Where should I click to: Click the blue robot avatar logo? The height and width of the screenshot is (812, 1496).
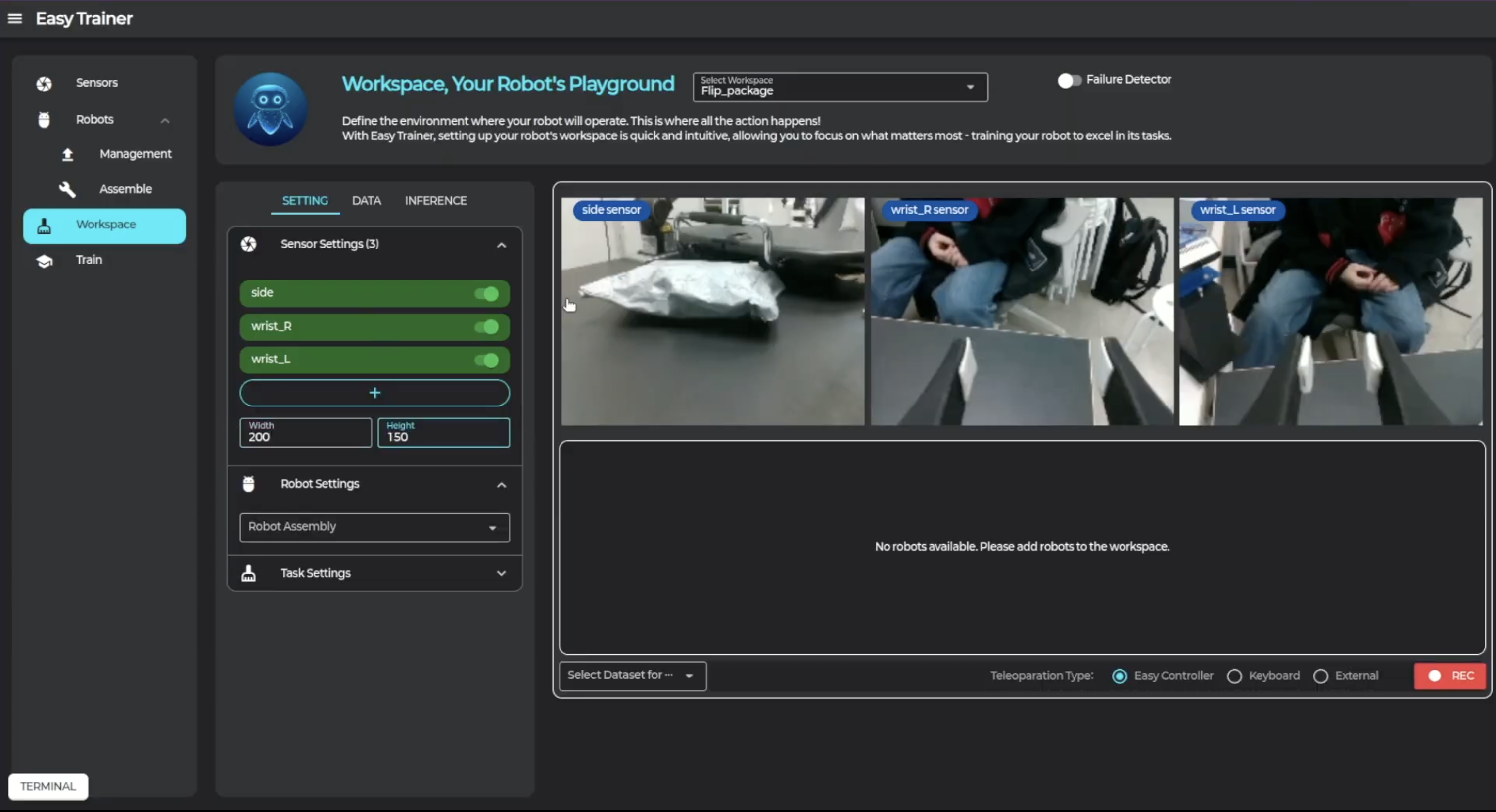tap(271, 109)
